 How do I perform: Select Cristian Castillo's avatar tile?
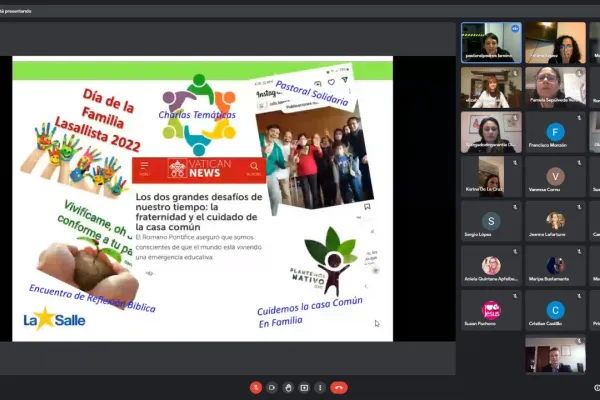point(555,310)
